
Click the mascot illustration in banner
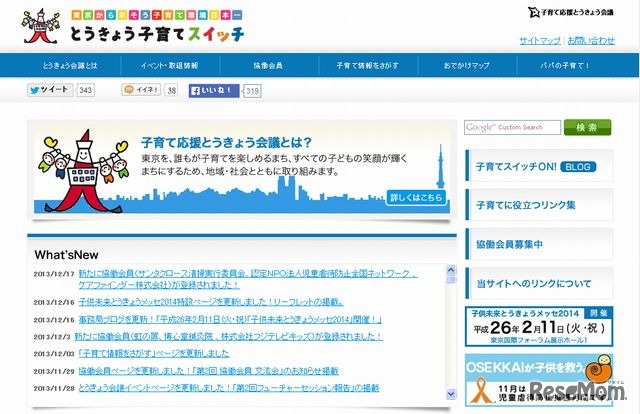pyautogui.click(x=82, y=171)
